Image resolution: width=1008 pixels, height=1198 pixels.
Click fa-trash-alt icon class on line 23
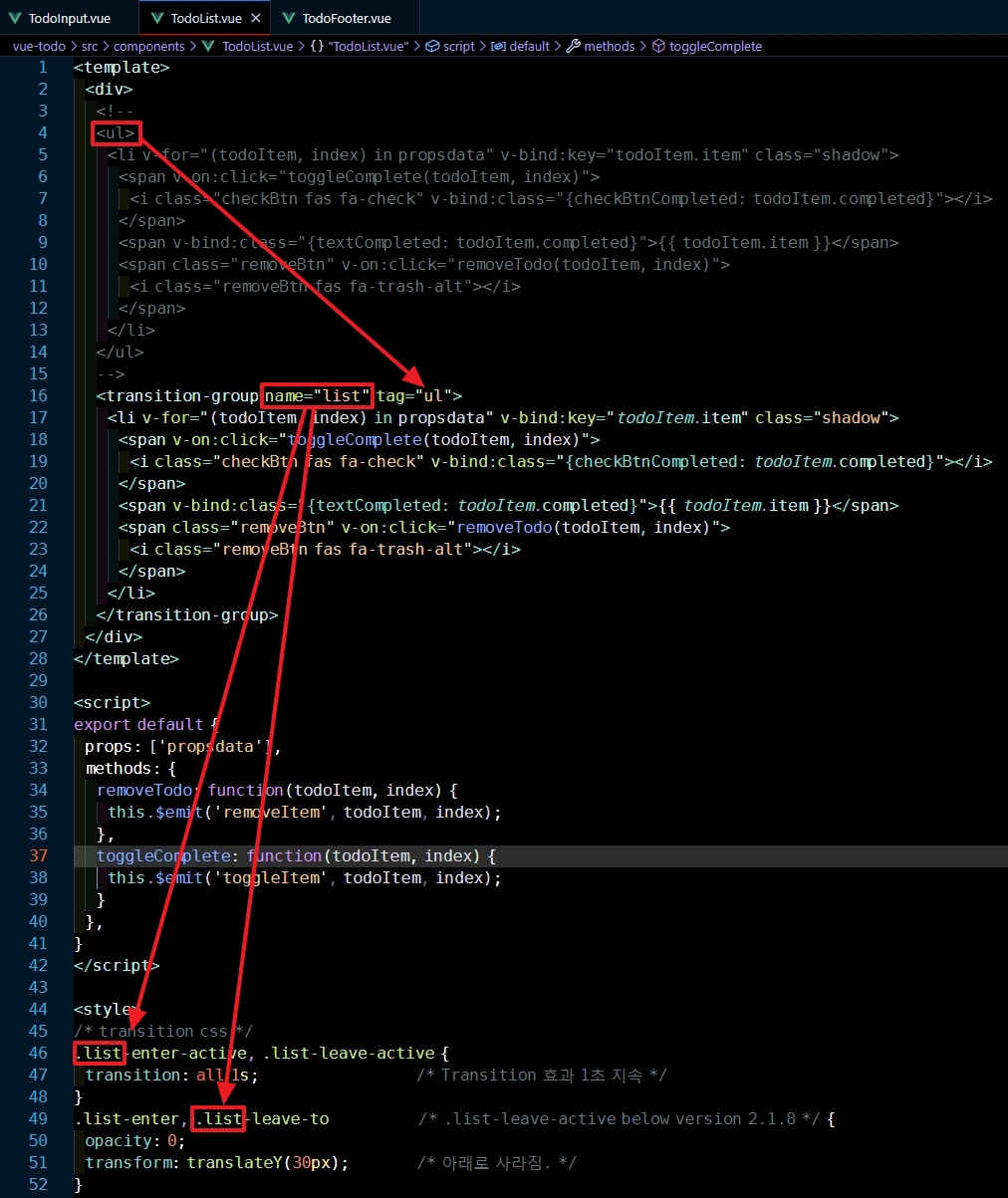click(408, 549)
